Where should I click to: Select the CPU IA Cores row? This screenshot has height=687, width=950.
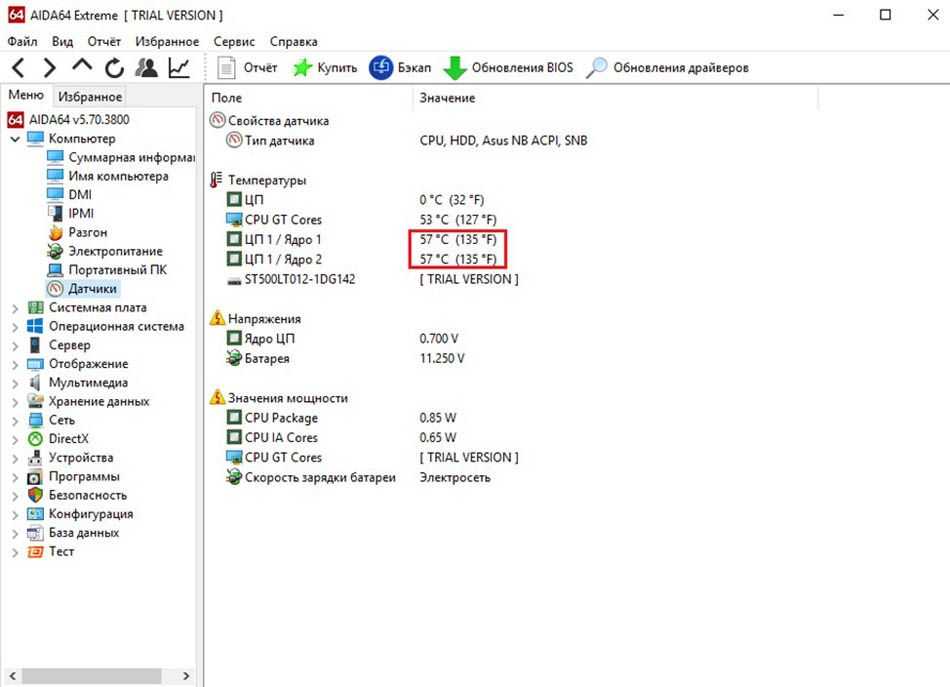click(x=341, y=437)
